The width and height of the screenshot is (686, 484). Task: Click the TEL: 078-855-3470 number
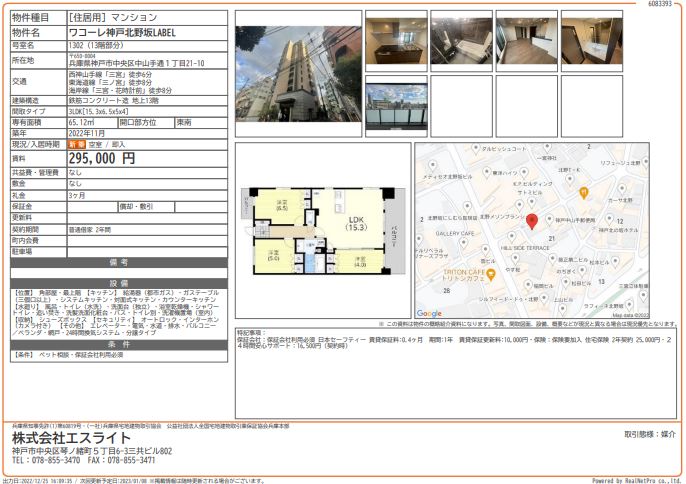pos(46,460)
